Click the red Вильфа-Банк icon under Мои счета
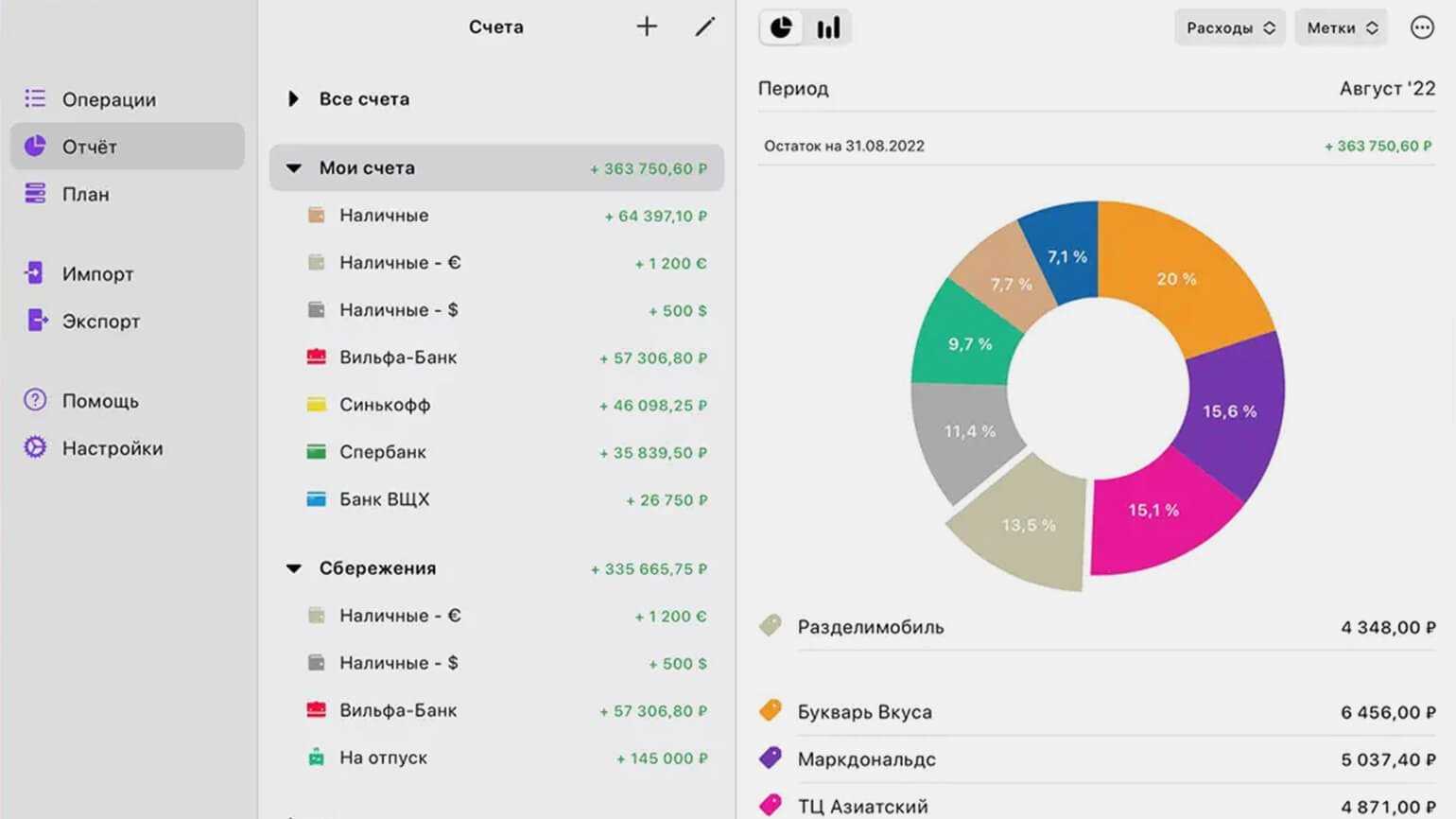The height and width of the screenshot is (819, 1456). point(317,357)
